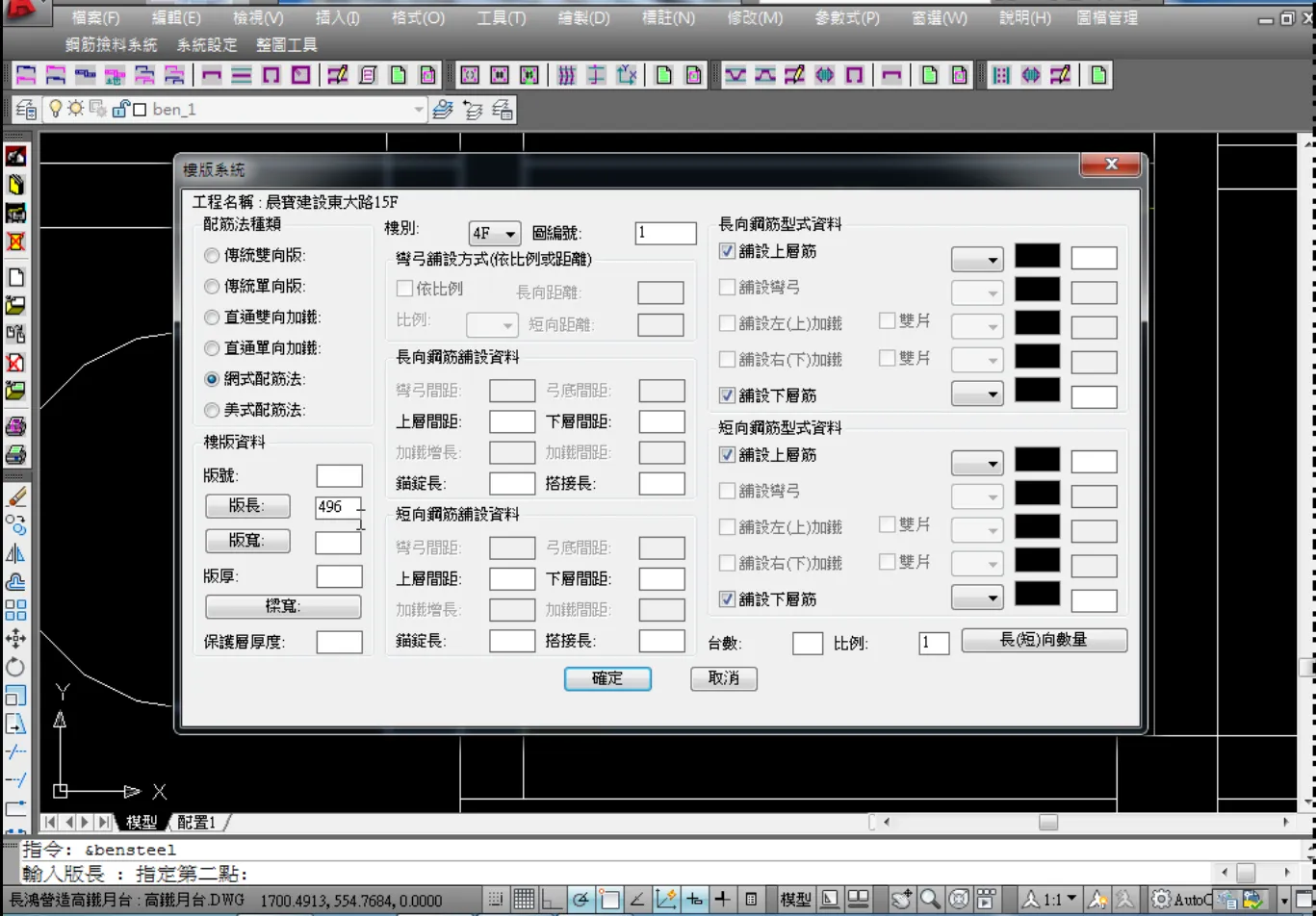Open the annotation scale 1:1 dropdown
The width and height of the screenshot is (1316, 916).
[1072, 899]
